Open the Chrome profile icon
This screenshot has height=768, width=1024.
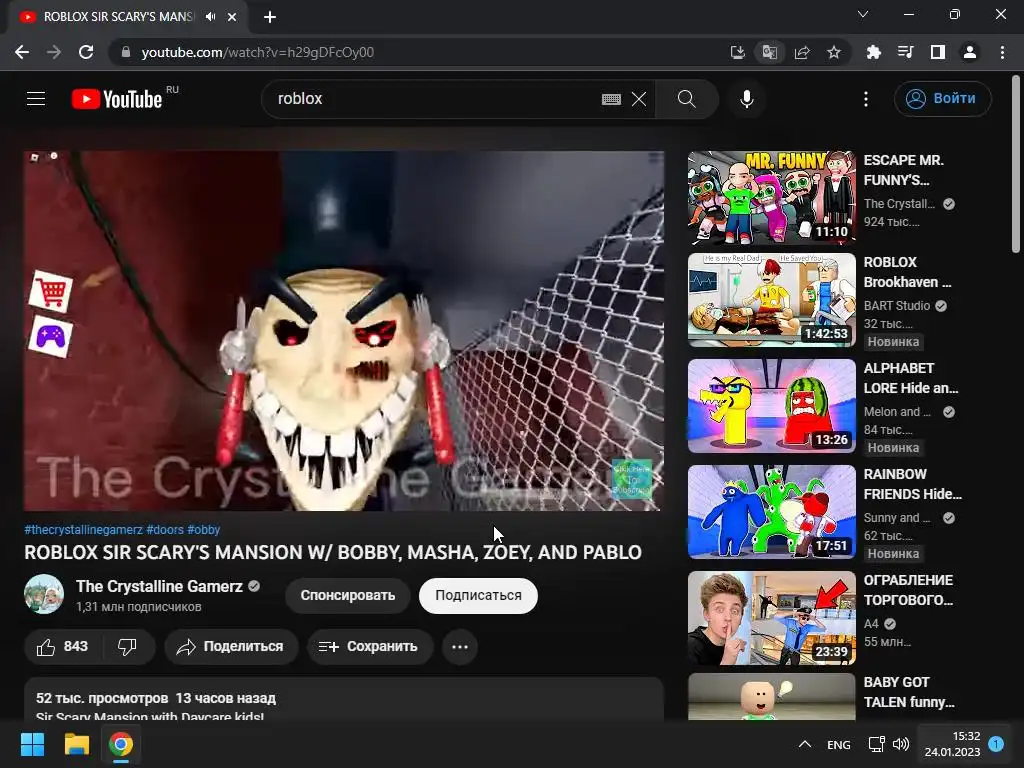click(970, 52)
